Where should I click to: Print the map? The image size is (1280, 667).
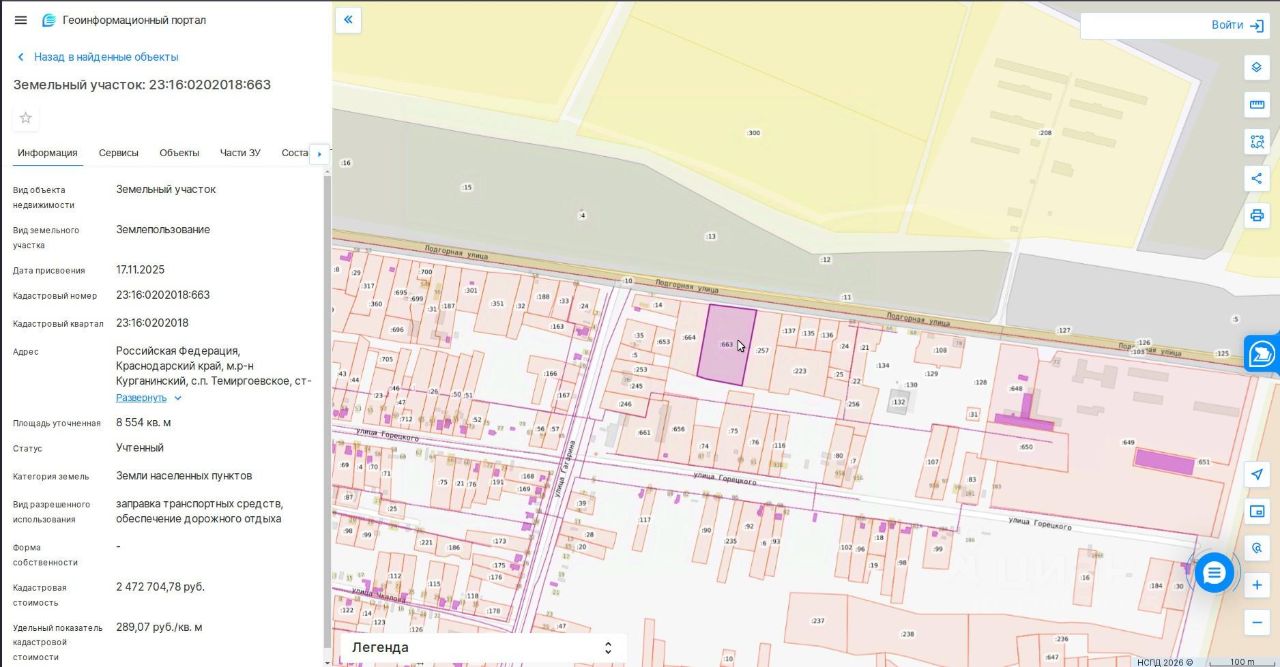[x=1257, y=215]
